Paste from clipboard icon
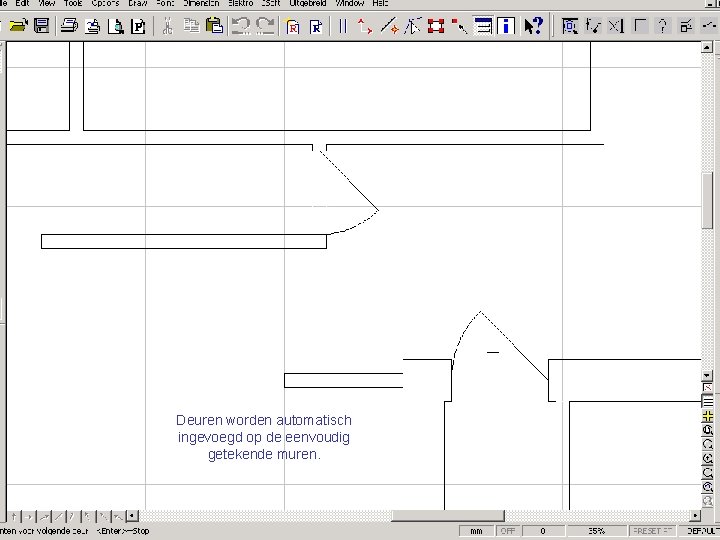This screenshot has width=720, height=540. point(214,25)
